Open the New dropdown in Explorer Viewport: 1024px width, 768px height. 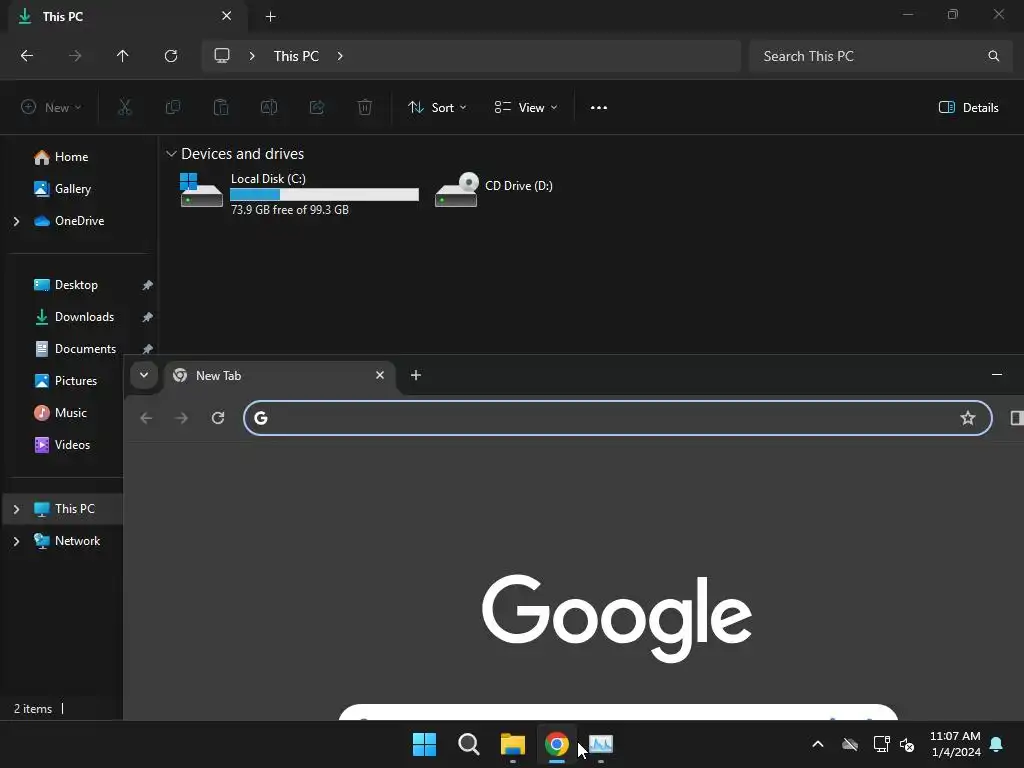click(x=51, y=108)
